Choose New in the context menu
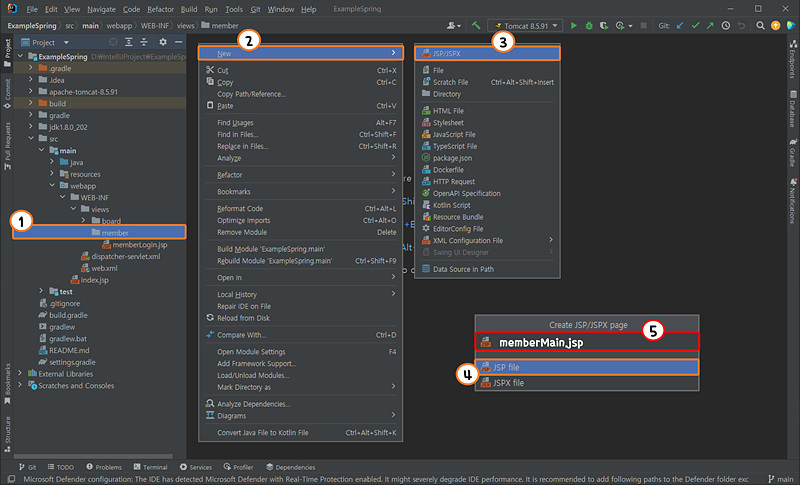 [301, 53]
